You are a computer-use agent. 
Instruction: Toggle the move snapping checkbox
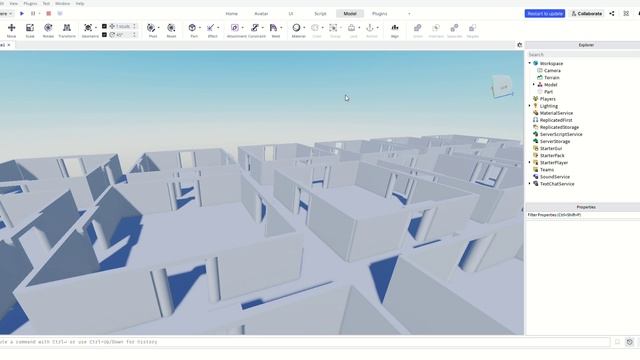tap(104, 26)
